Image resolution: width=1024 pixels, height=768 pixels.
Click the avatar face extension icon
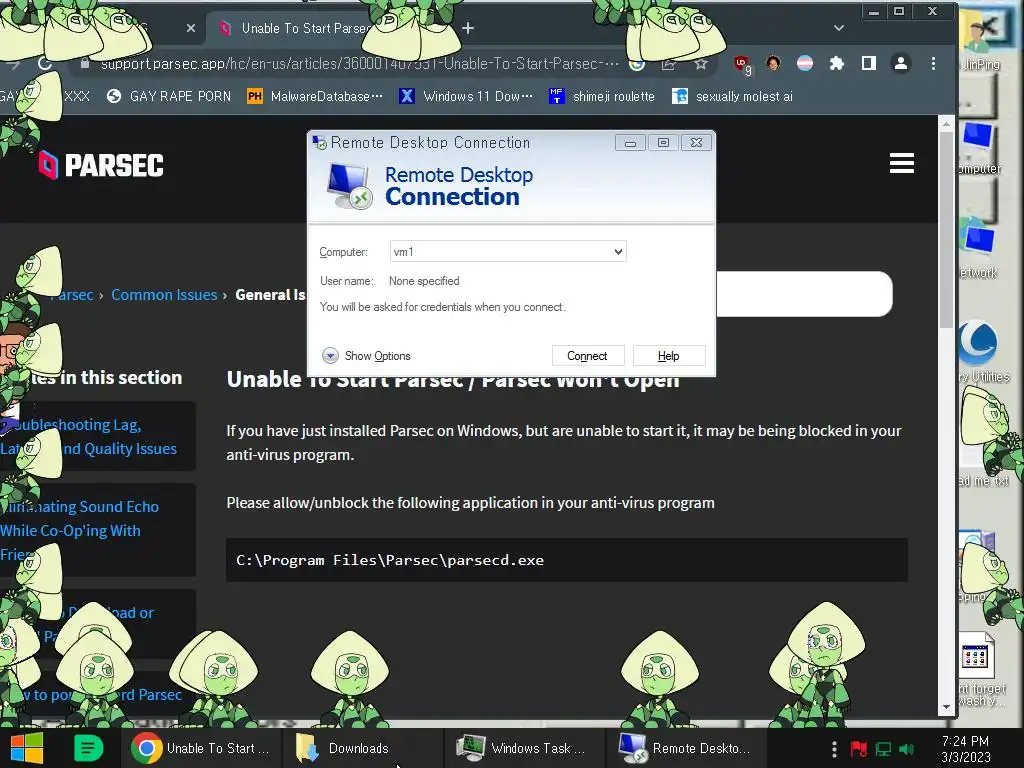pyautogui.click(x=773, y=63)
